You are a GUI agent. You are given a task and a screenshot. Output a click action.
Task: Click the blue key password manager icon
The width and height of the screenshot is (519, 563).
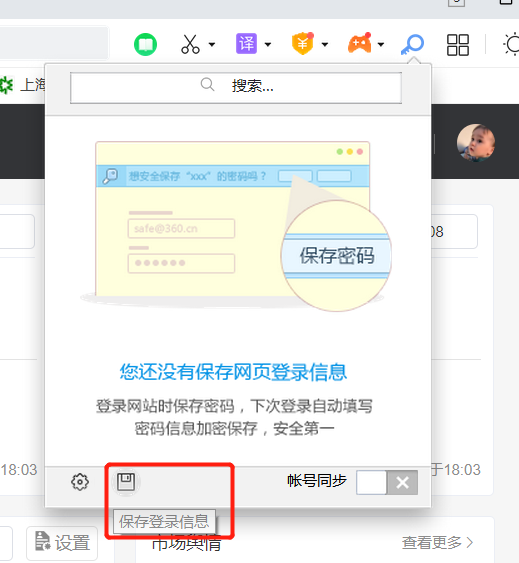tap(412, 45)
